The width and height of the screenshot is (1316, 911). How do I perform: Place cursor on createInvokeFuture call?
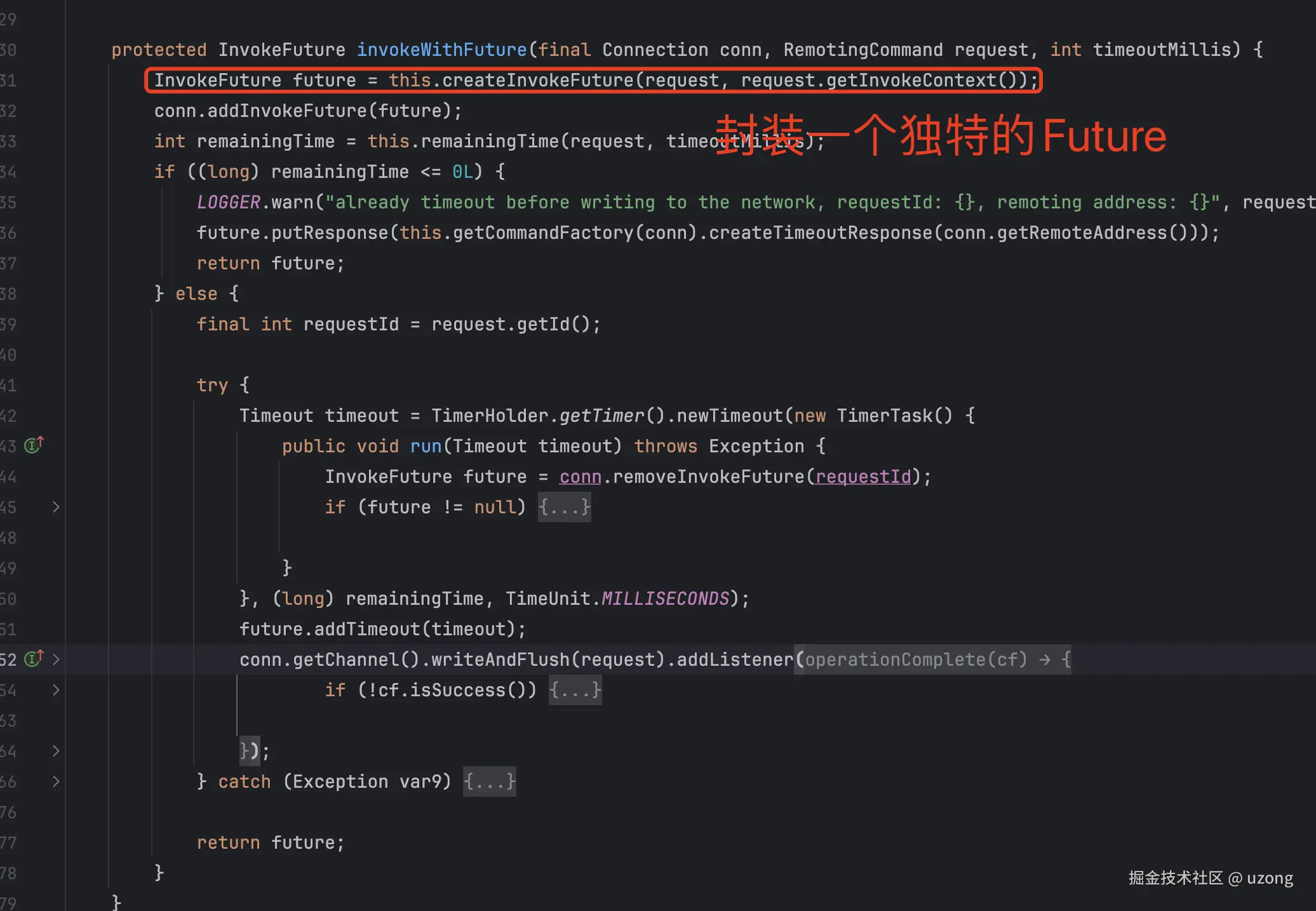537,80
